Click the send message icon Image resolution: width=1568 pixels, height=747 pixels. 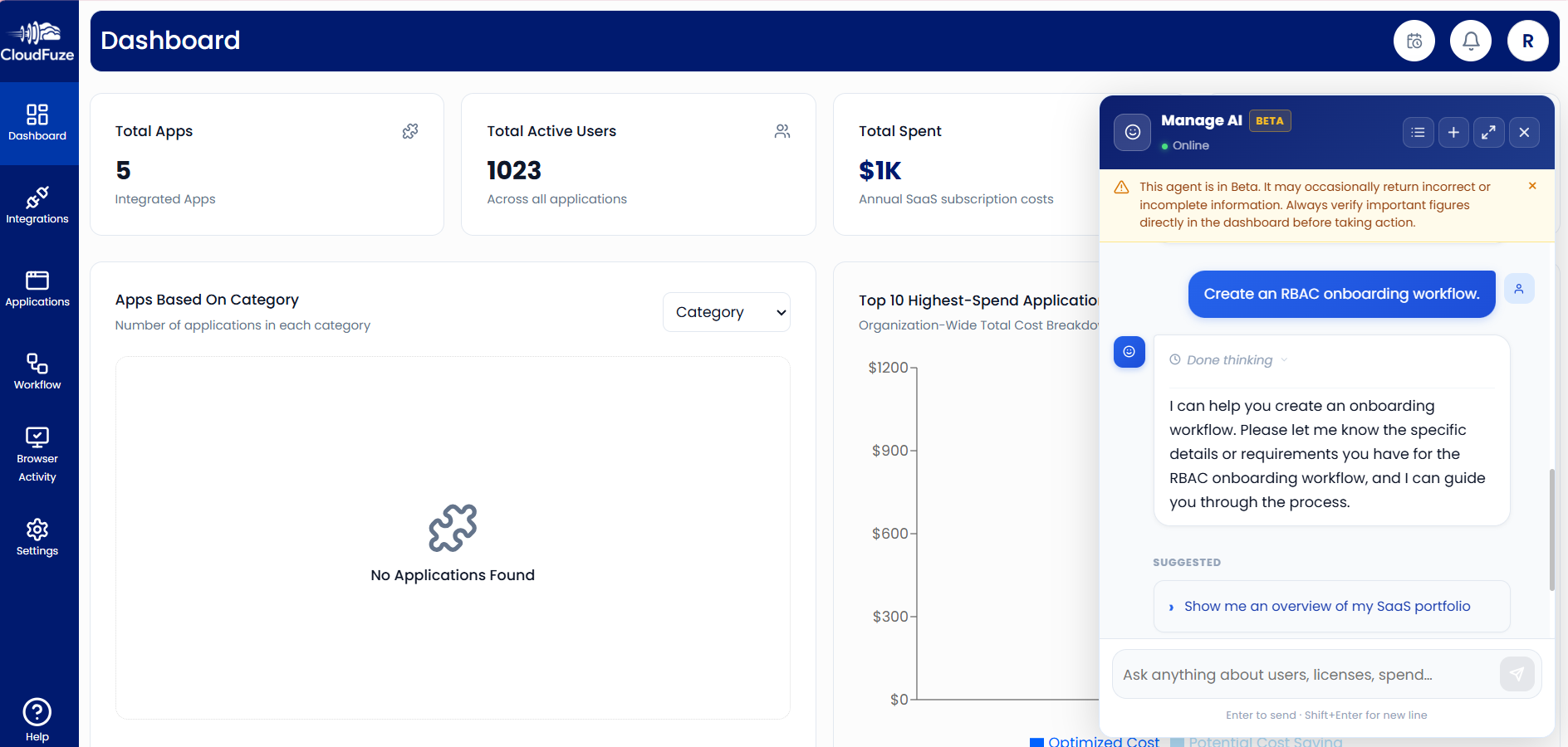coord(1517,674)
